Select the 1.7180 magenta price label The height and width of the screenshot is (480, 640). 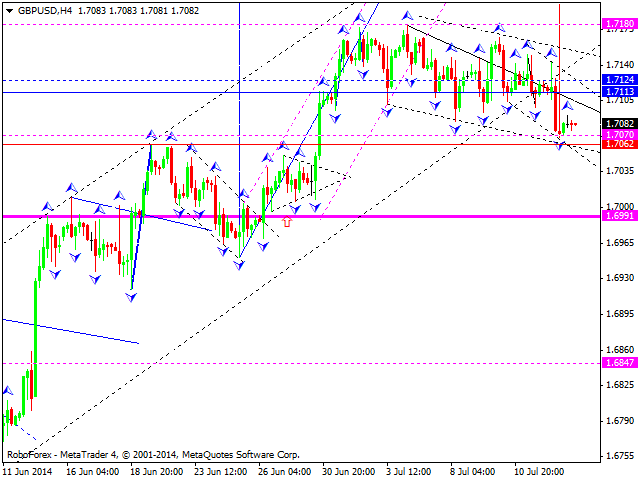point(619,23)
